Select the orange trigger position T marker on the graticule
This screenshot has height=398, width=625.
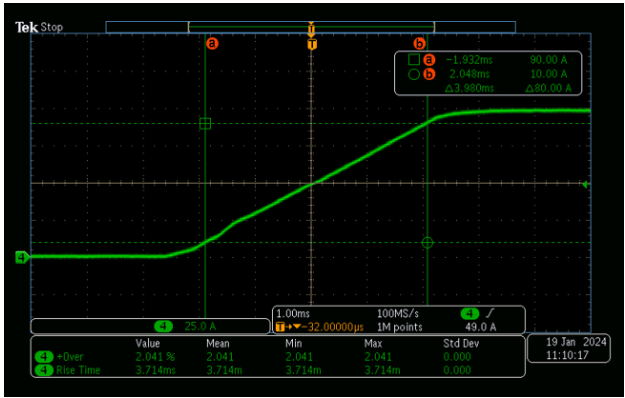(x=312, y=44)
